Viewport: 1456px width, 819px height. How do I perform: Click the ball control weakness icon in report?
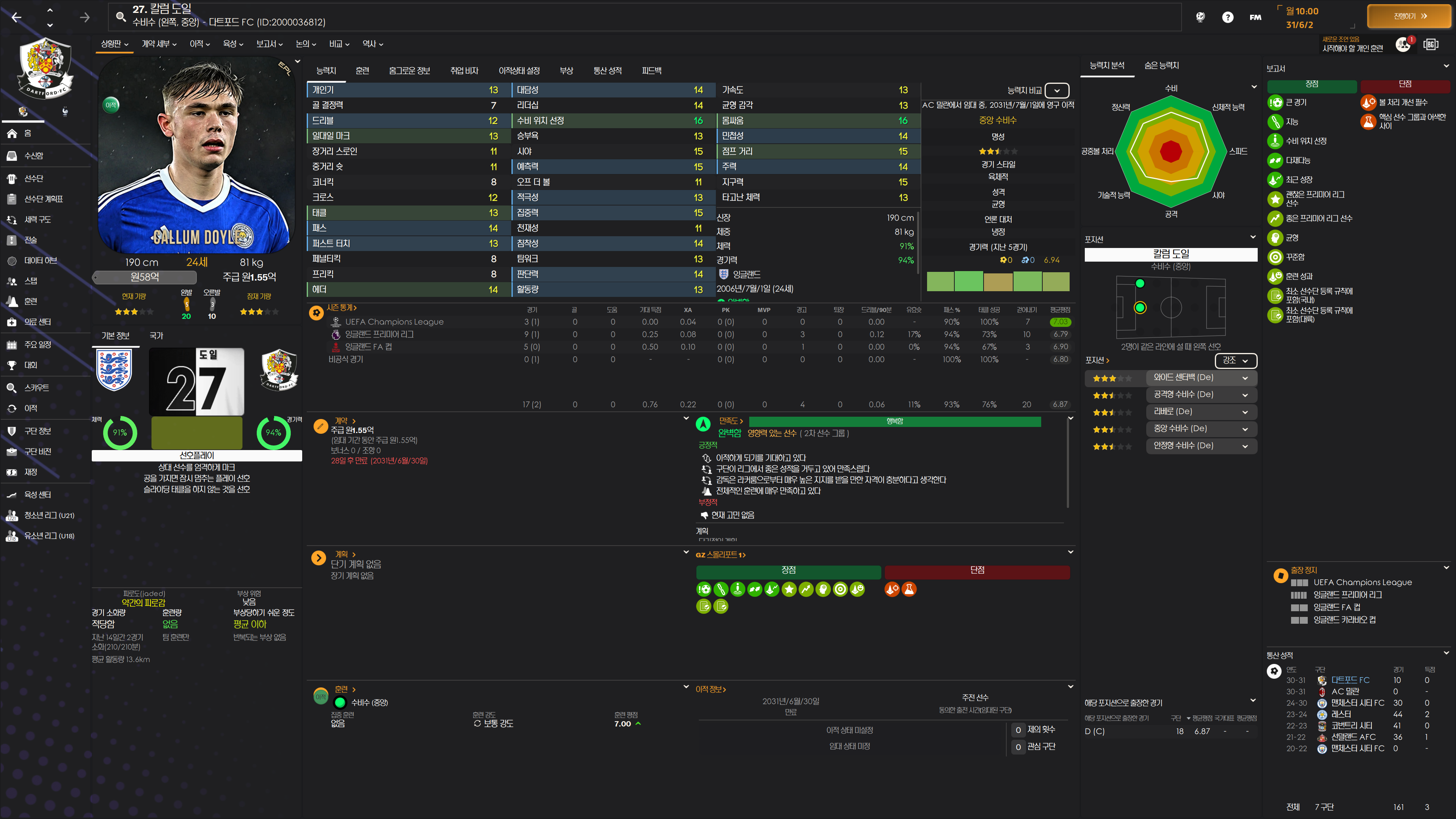point(1368,102)
